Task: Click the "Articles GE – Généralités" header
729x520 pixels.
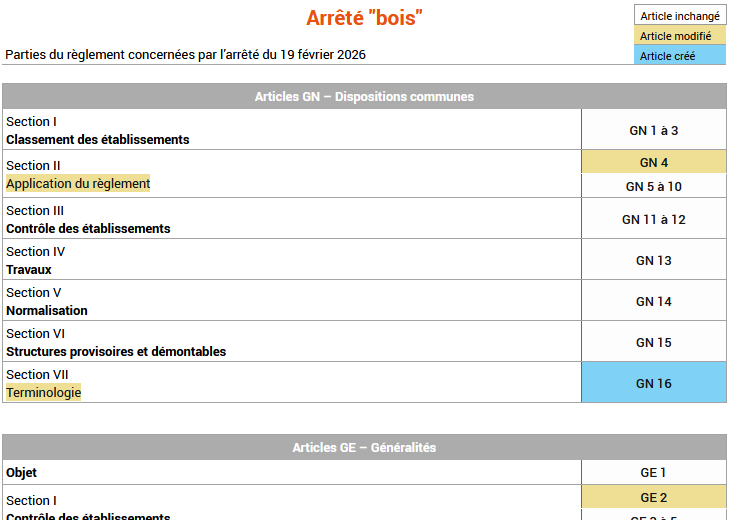Action: 364,447
